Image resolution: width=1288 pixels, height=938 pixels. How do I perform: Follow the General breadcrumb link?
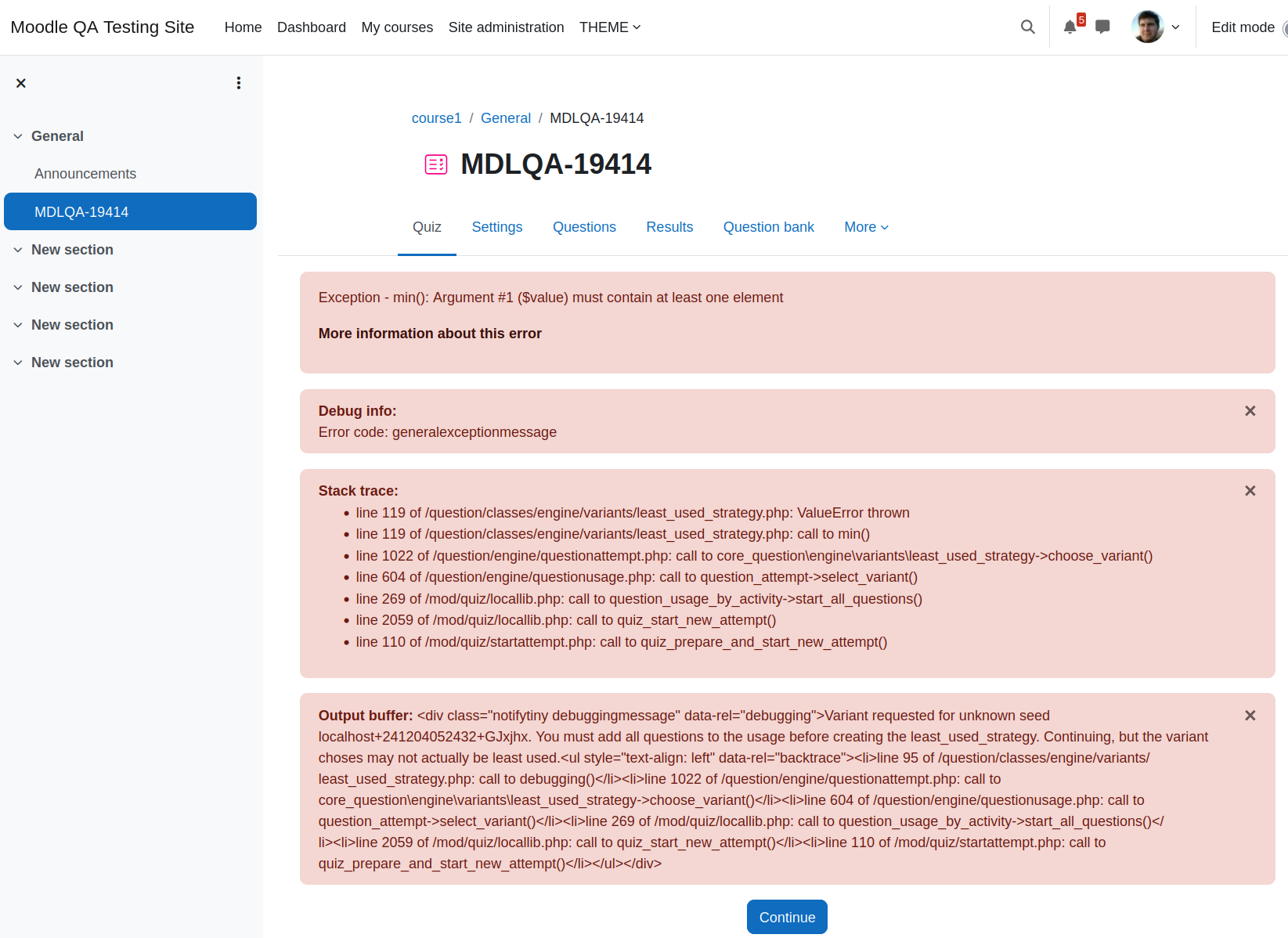[x=506, y=118]
